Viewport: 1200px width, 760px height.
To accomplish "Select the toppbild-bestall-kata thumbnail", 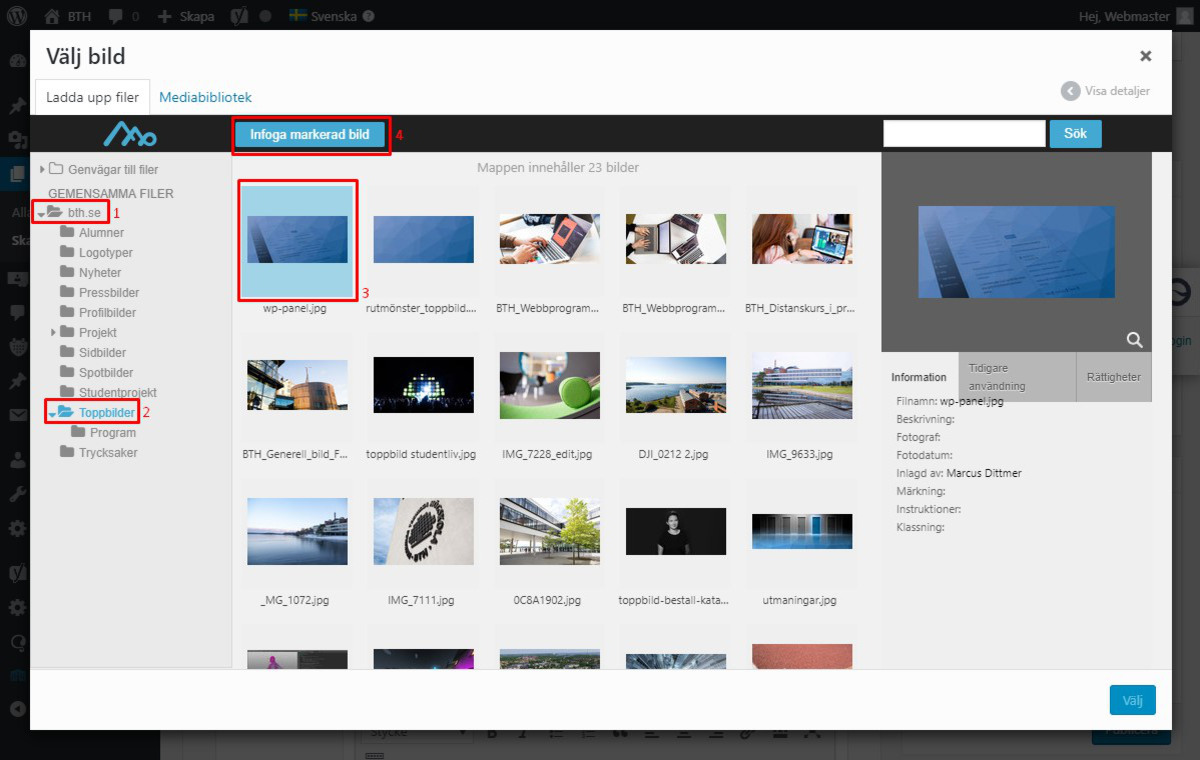I will 675,531.
